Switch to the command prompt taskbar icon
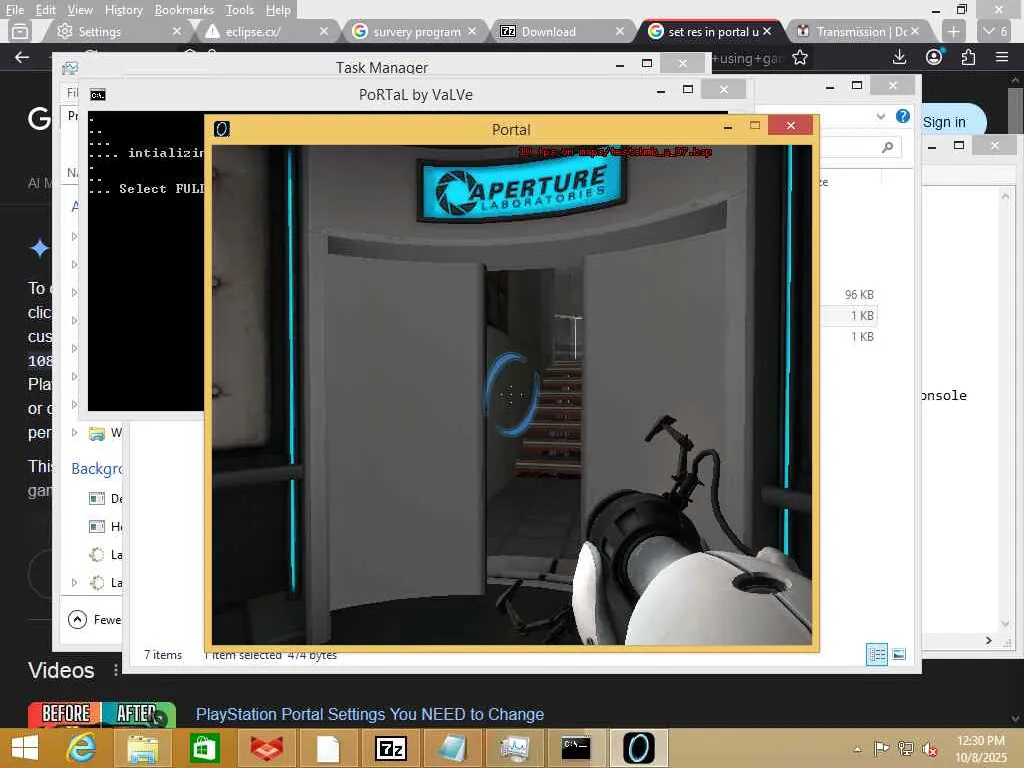 click(576, 748)
